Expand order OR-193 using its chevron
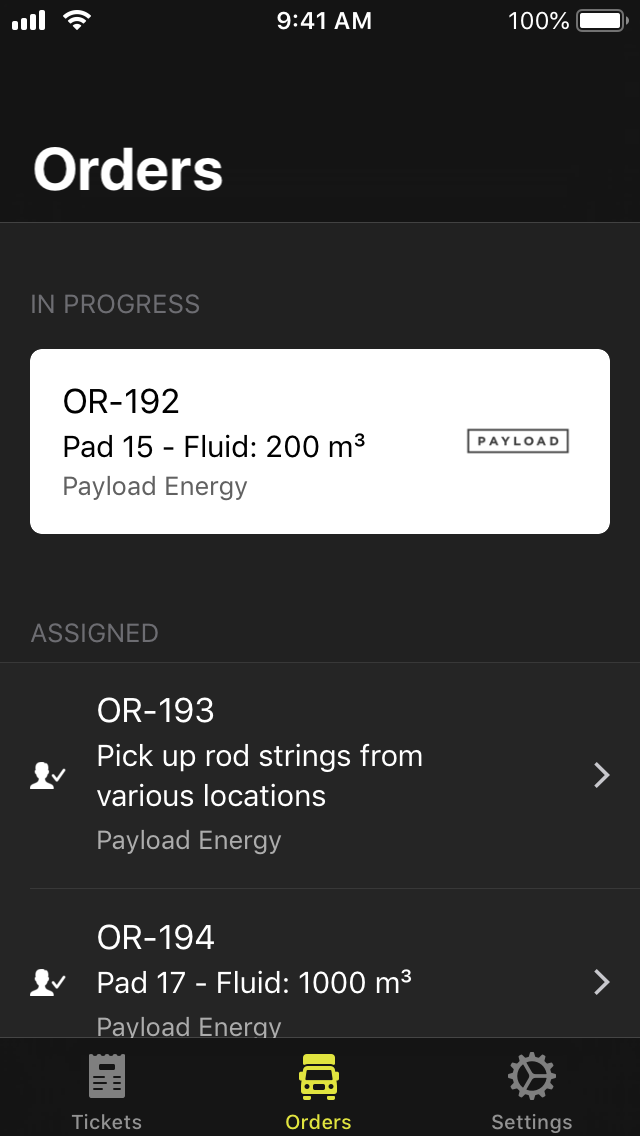Screen dimensions: 640x1136 click(x=601, y=775)
